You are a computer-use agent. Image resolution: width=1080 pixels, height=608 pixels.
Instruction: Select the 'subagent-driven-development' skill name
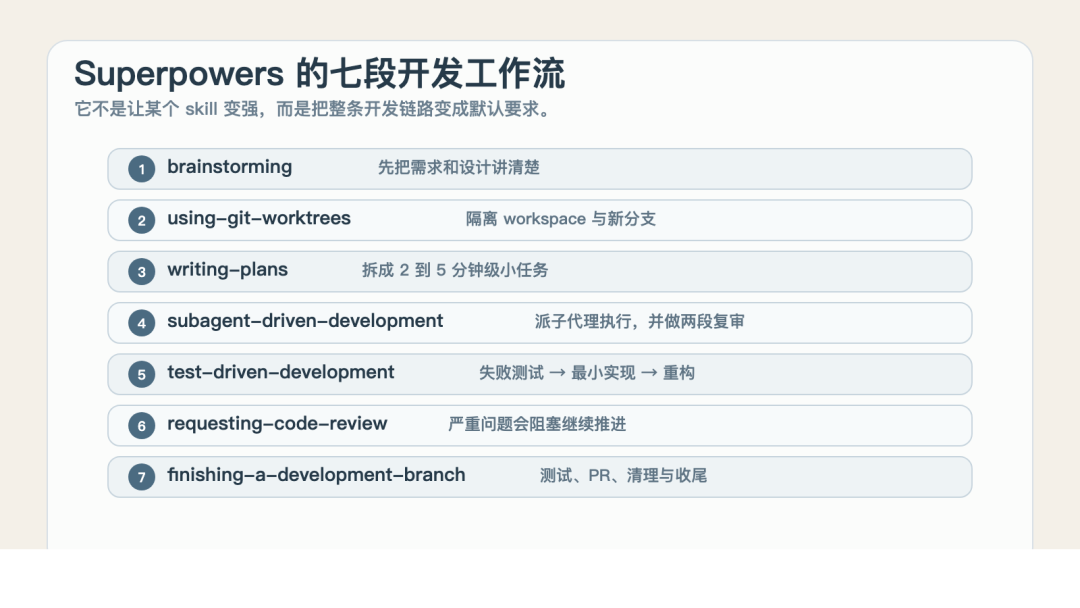click(x=305, y=322)
